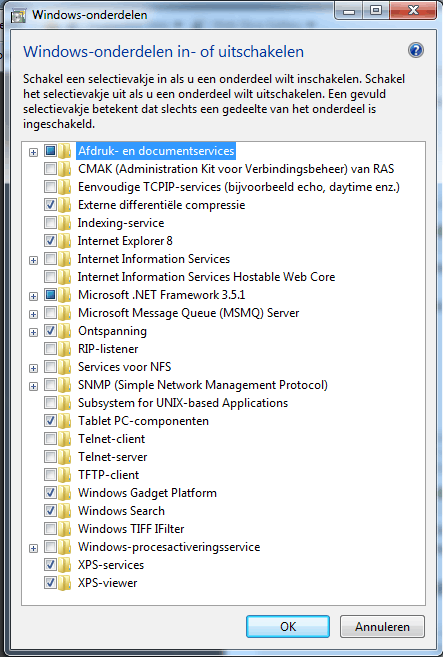
Task: Enable the TFTP-client checkbox
Action: pos(50,475)
